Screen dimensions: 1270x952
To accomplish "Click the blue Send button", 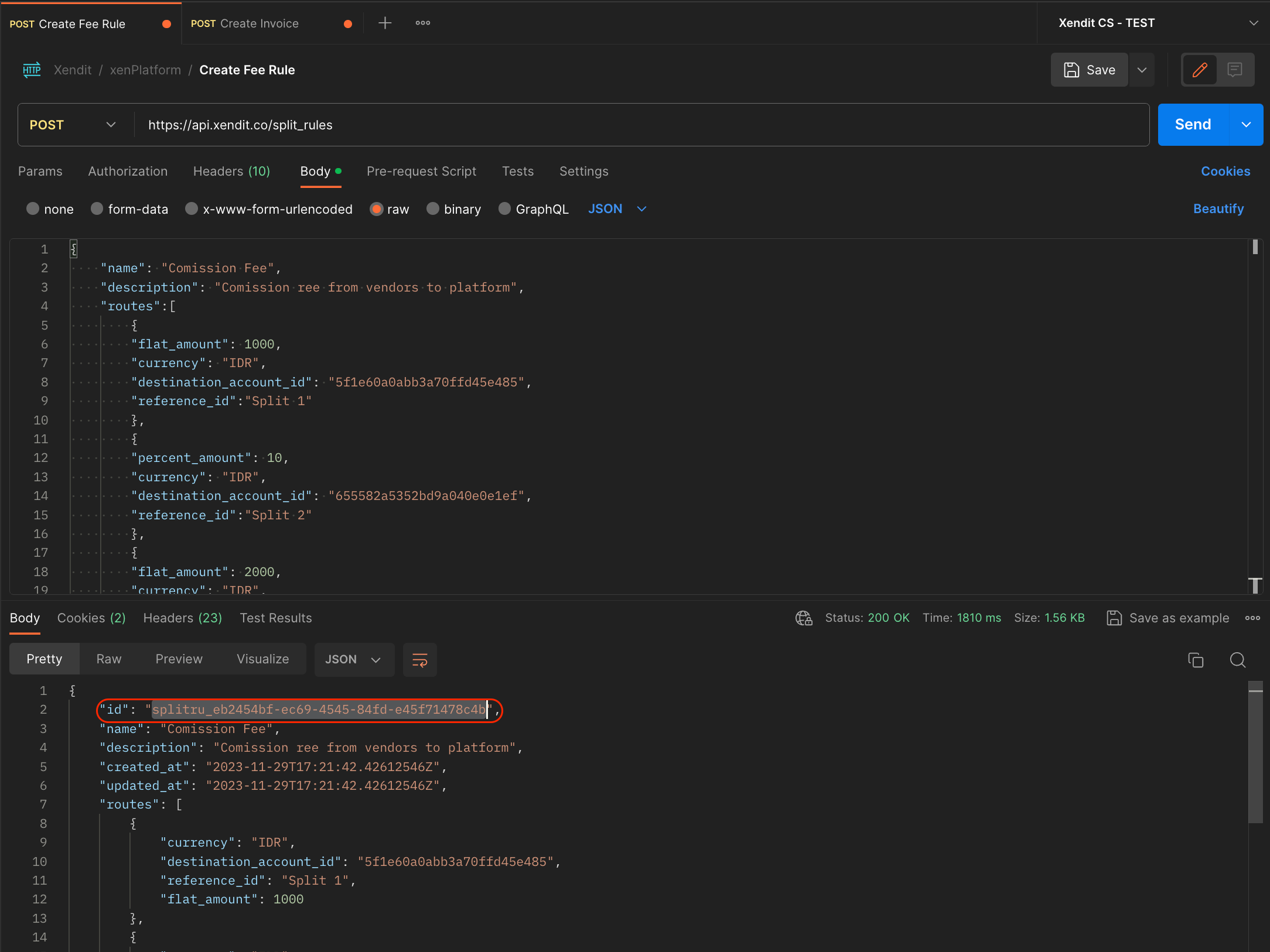I will (x=1193, y=125).
